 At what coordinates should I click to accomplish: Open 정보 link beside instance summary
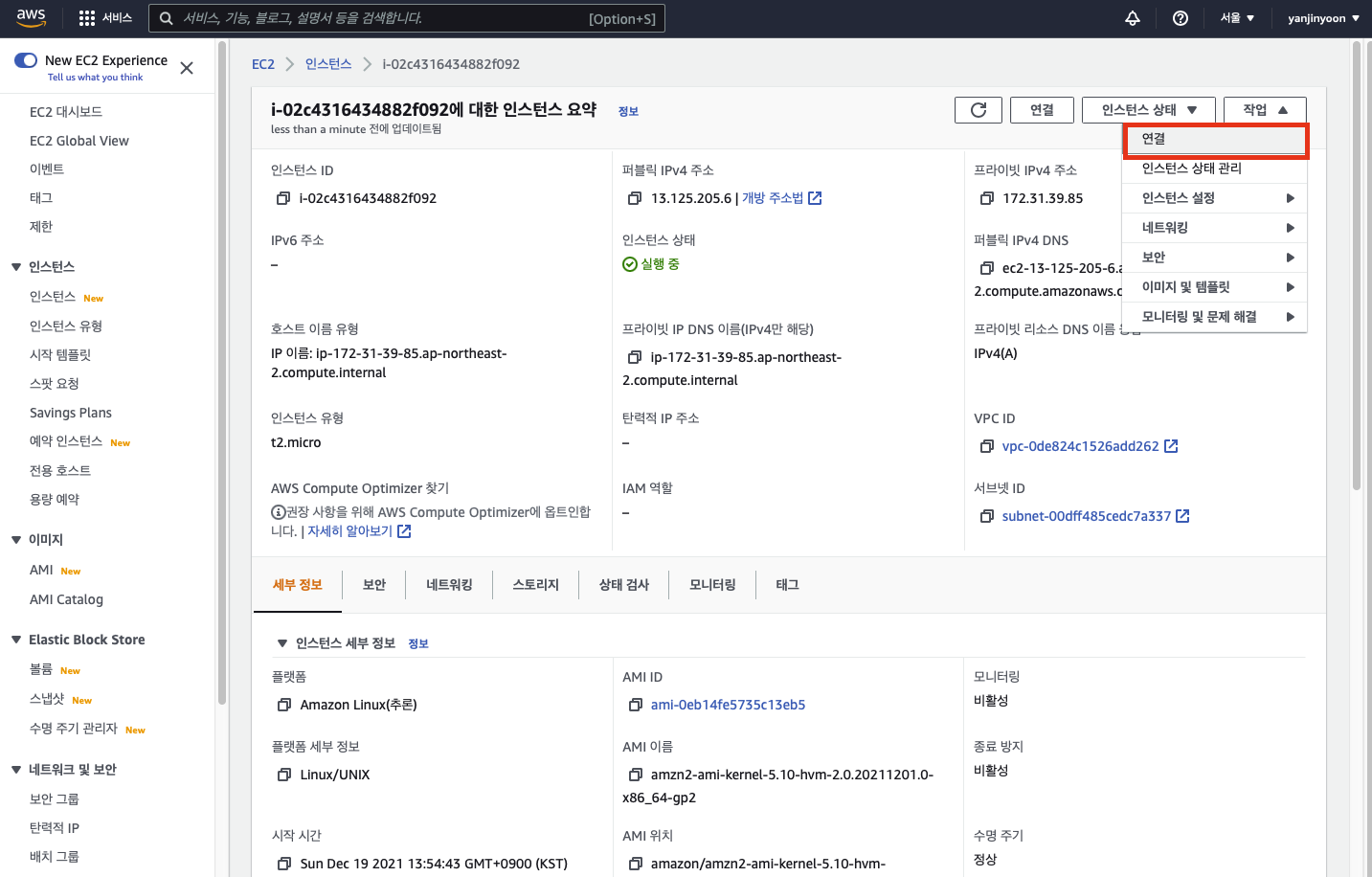point(628,112)
